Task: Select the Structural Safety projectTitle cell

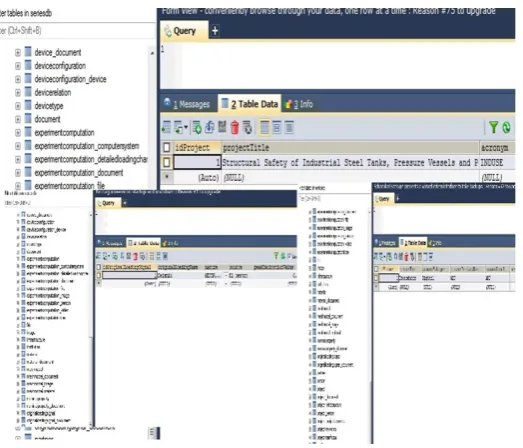Action: point(350,162)
